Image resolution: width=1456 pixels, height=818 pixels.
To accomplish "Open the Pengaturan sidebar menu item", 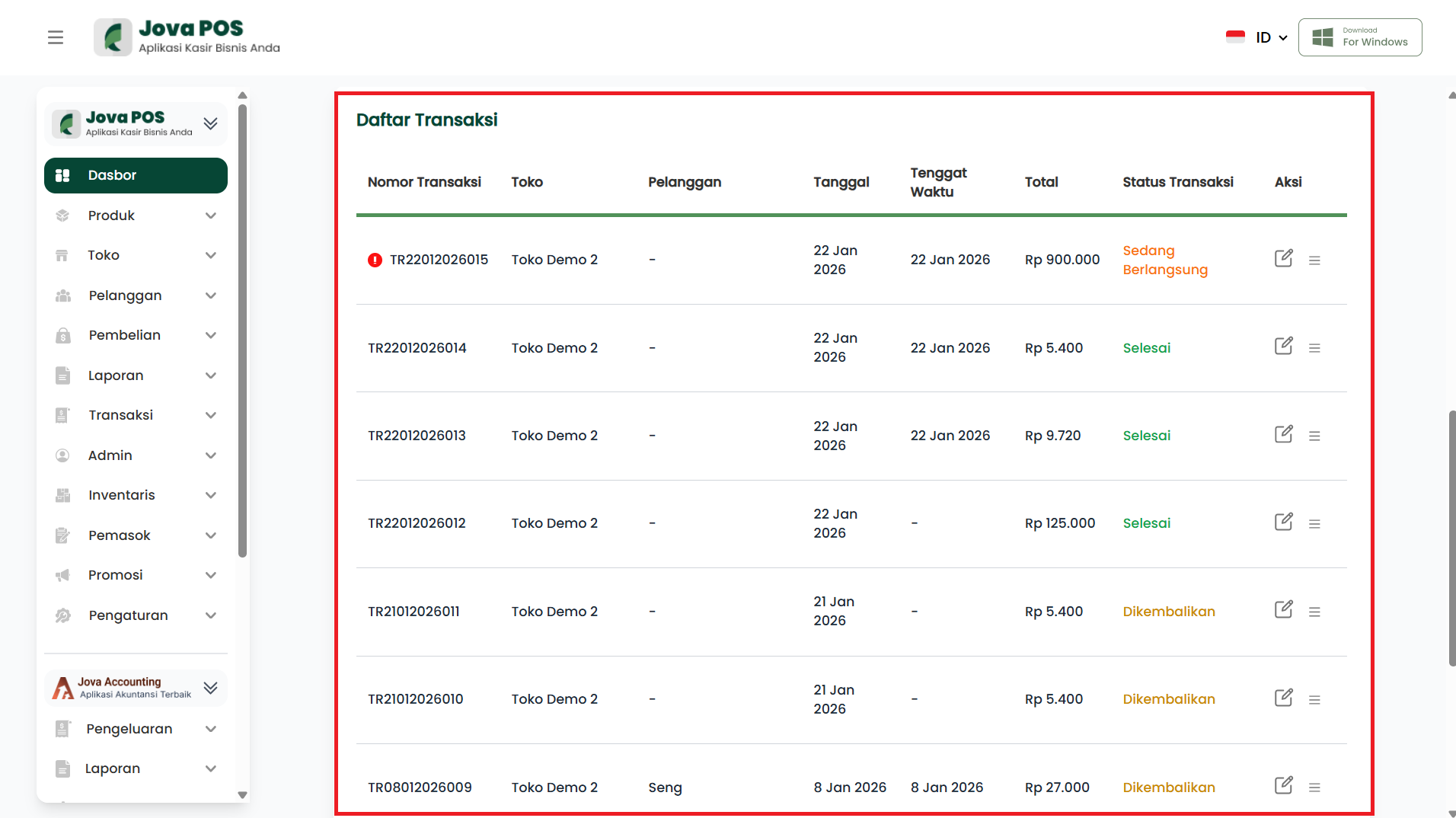I will 136,615.
